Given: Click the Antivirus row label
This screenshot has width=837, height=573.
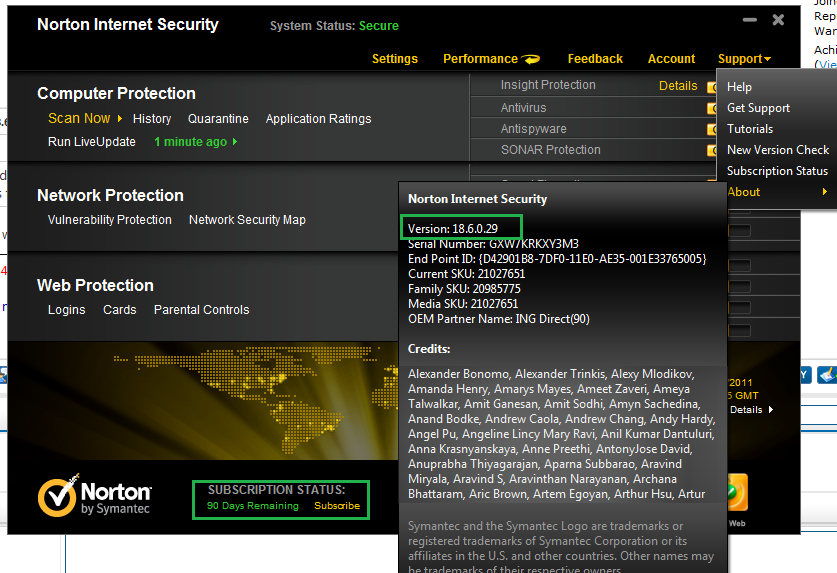Looking at the screenshot, I should coord(523,108).
